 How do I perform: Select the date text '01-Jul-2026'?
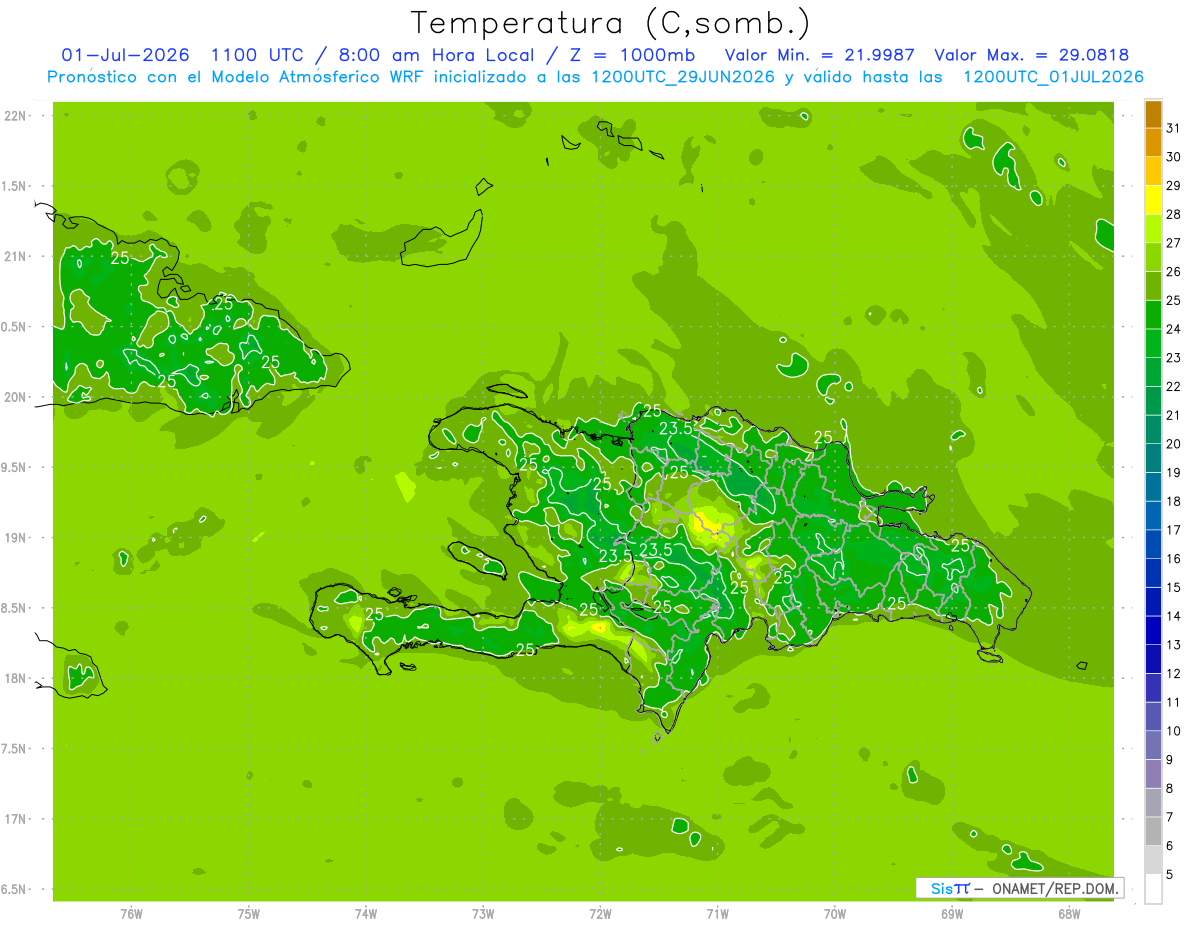125,55
